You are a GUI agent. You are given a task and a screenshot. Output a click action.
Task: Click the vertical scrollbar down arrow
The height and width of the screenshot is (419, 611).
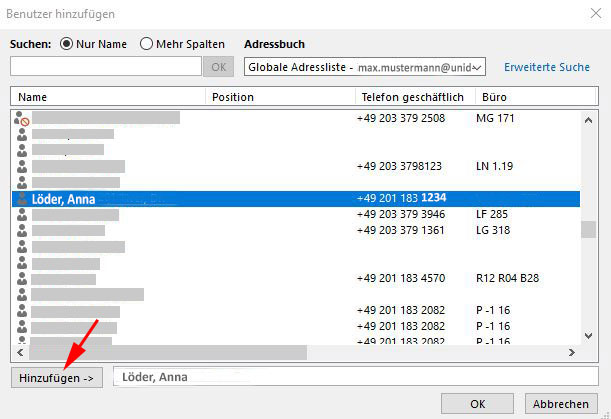click(x=589, y=337)
